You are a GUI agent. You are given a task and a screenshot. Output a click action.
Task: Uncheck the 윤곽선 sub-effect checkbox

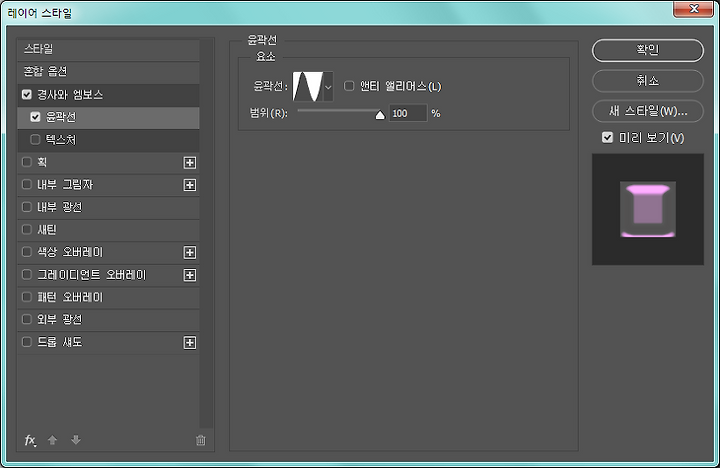35,117
